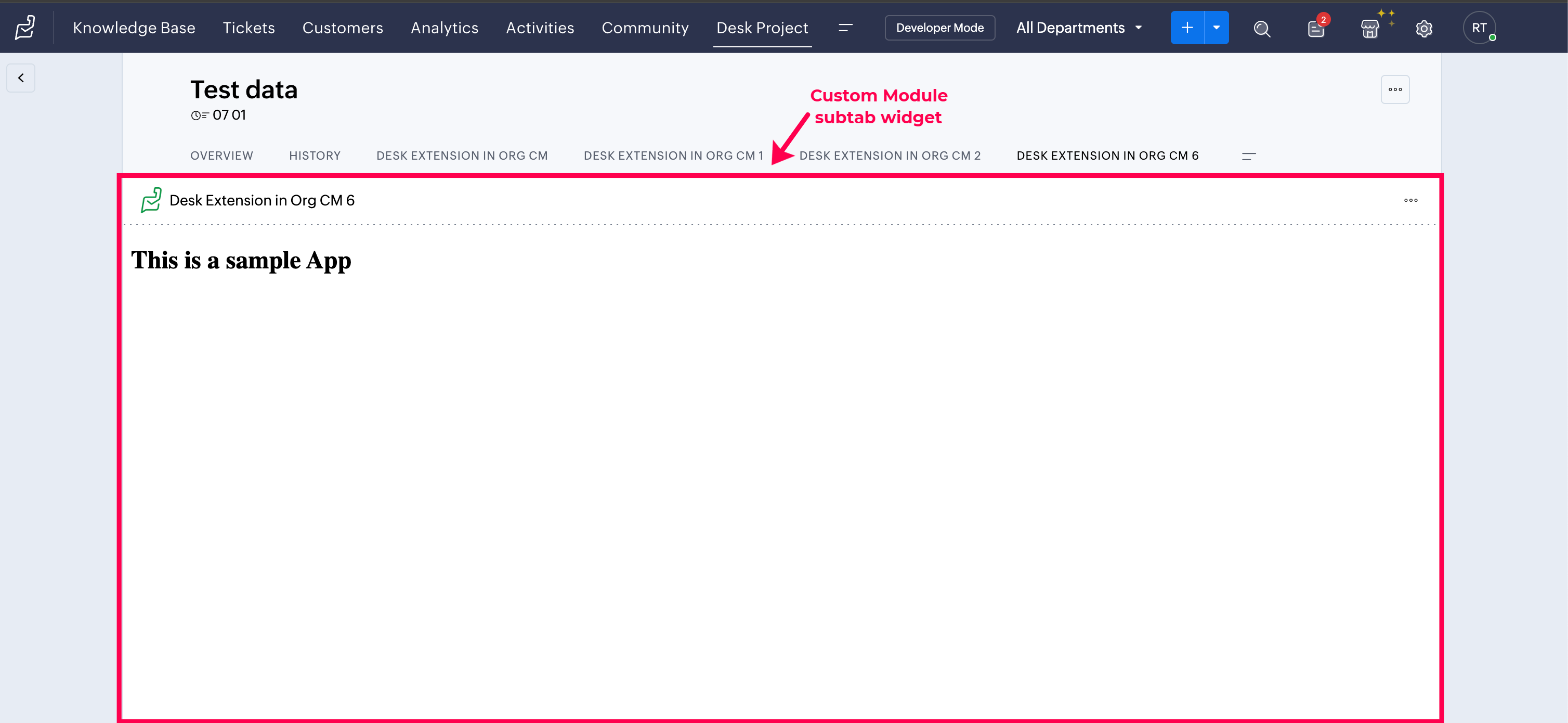This screenshot has height=723, width=1568.
Task: Click Desk Extension widget logo icon
Action: coord(151,200)
